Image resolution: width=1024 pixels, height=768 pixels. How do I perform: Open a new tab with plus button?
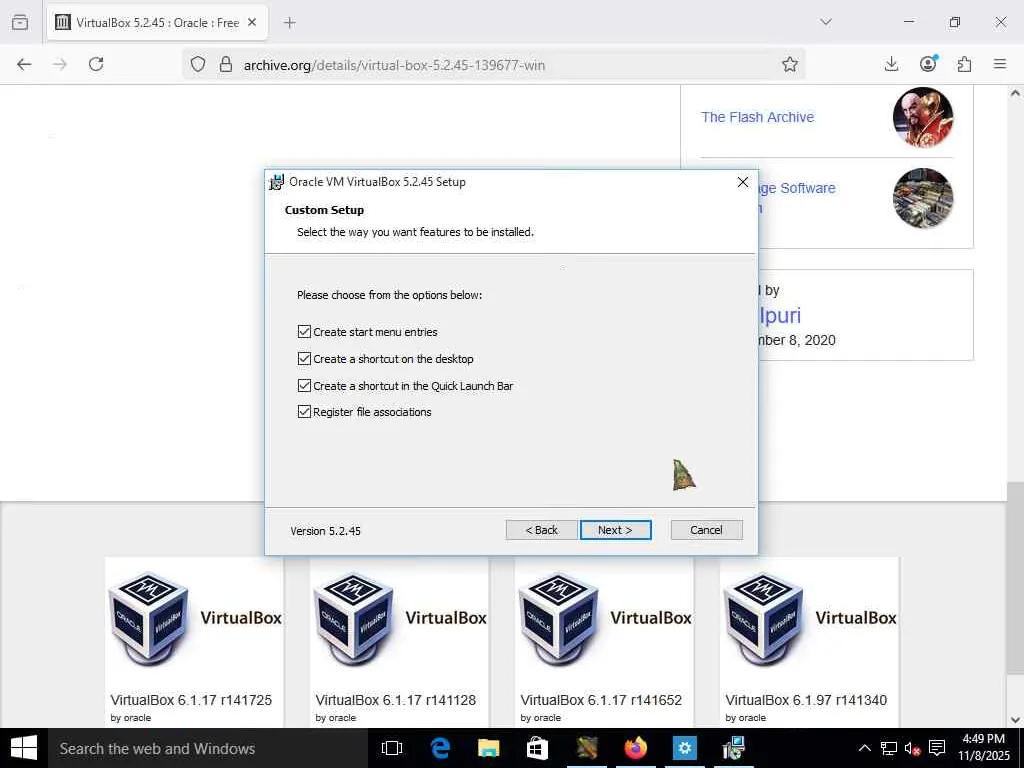click(x=290, y=23)
